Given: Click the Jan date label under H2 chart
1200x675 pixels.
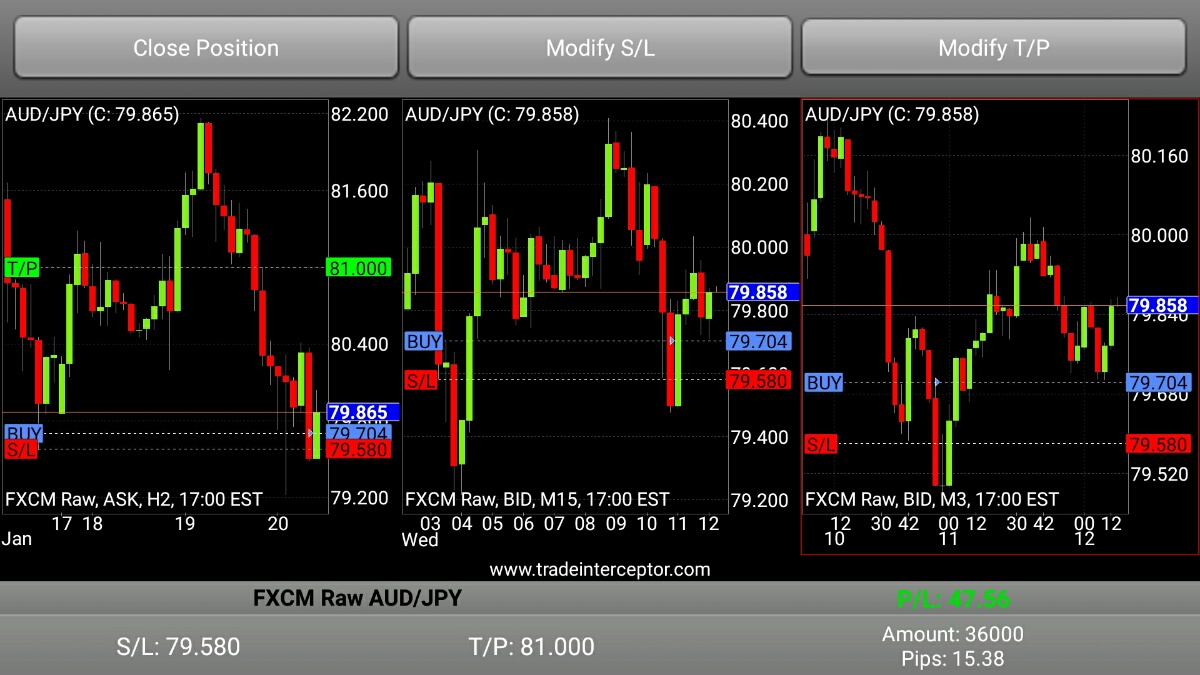Looking at the screenshot, I should (x=17, y=539).
